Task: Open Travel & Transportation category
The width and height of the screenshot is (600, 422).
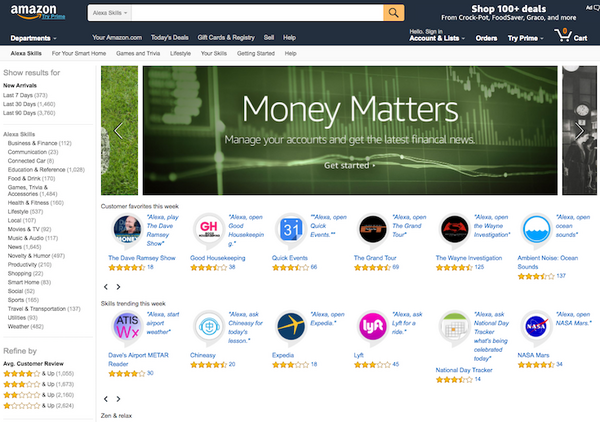Action: (x=44, y=309)
